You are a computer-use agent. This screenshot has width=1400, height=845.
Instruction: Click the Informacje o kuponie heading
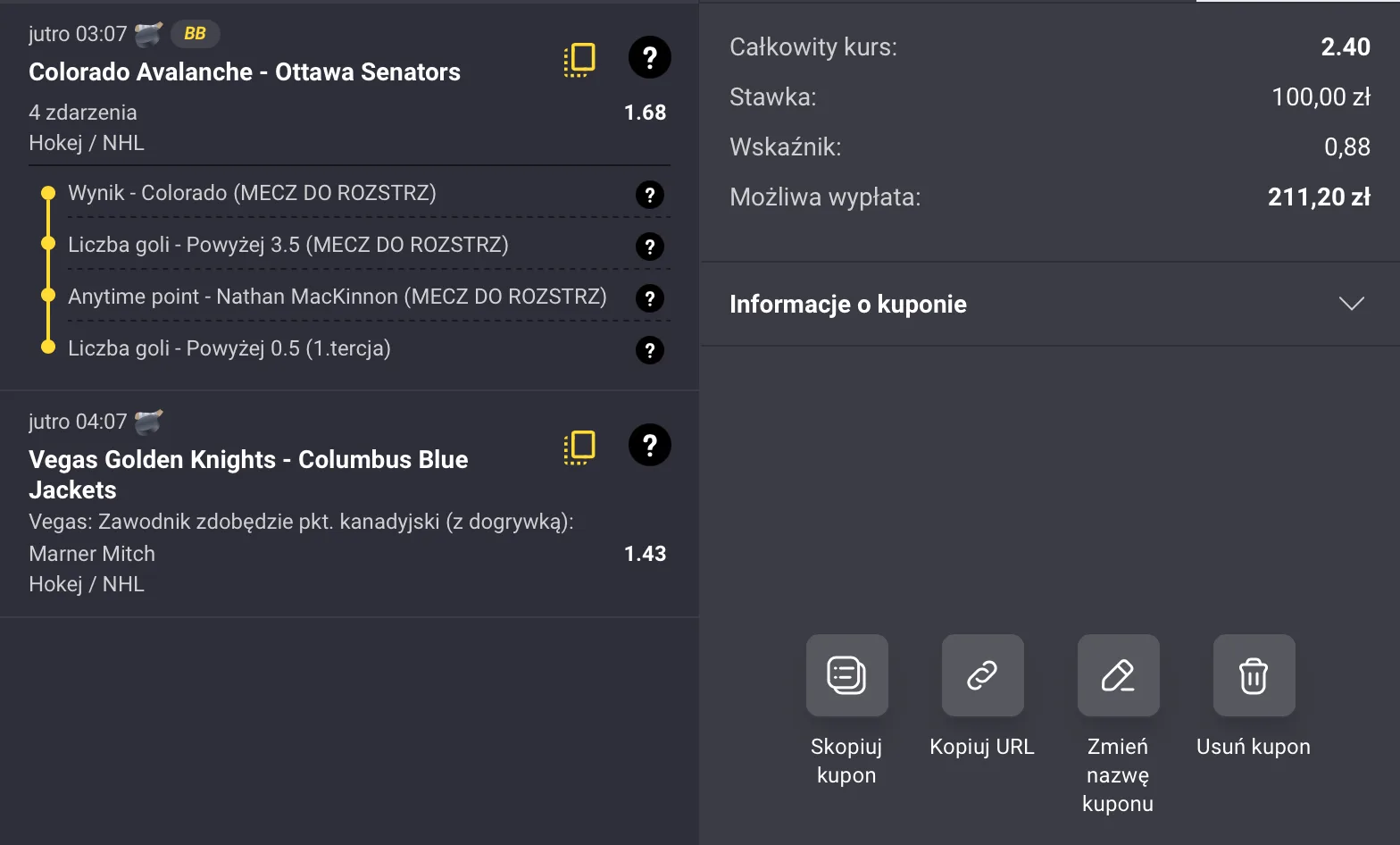[x=848, y=305]
